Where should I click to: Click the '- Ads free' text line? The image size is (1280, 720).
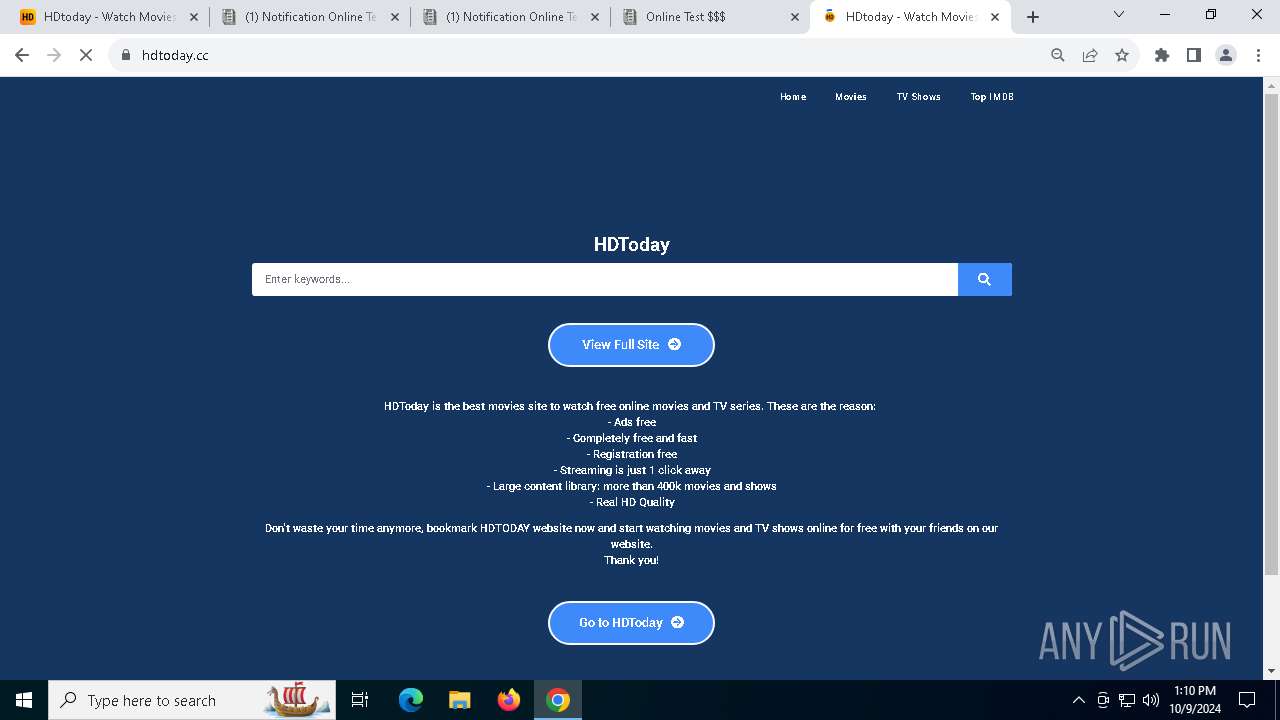[x=632, y=422]
